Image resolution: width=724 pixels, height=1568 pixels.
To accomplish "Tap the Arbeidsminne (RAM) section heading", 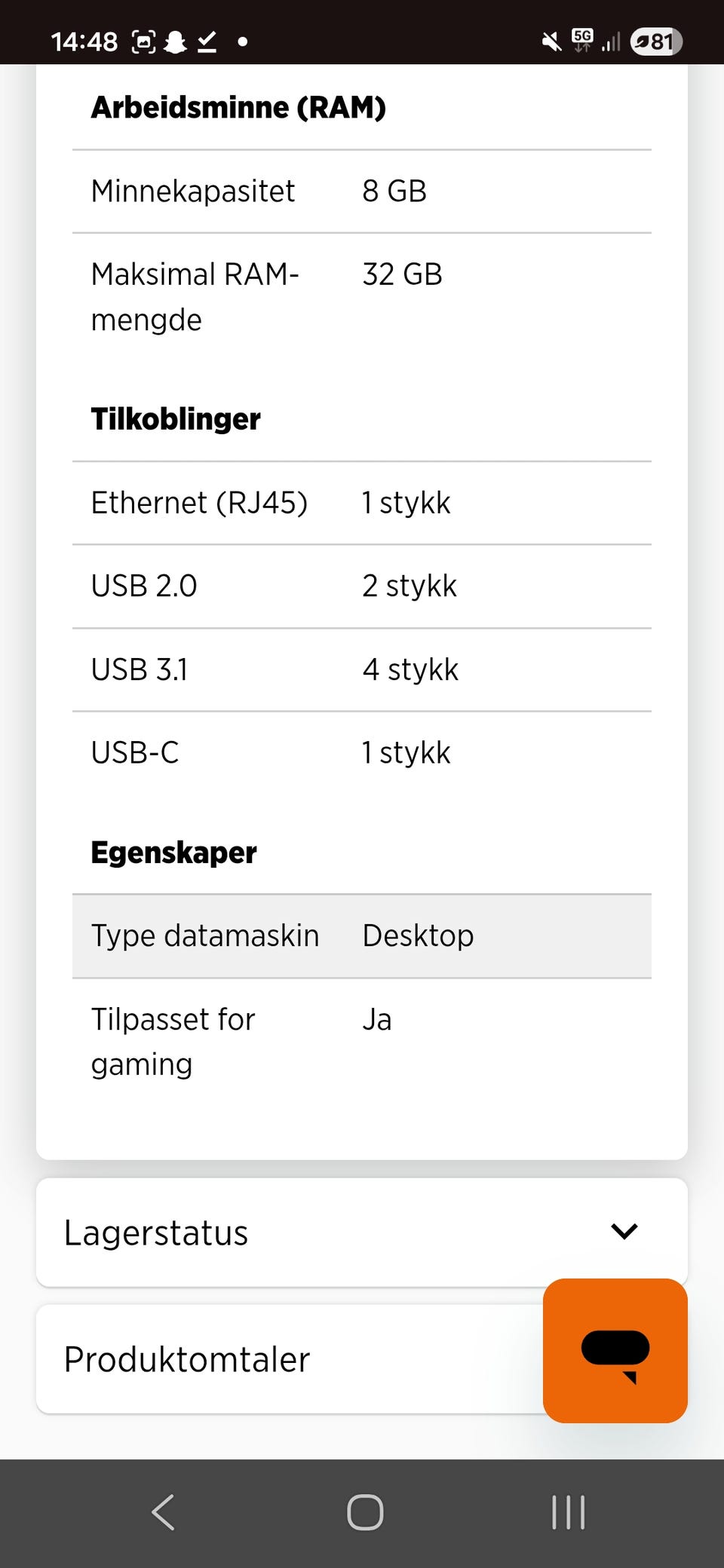I will 238,108.
